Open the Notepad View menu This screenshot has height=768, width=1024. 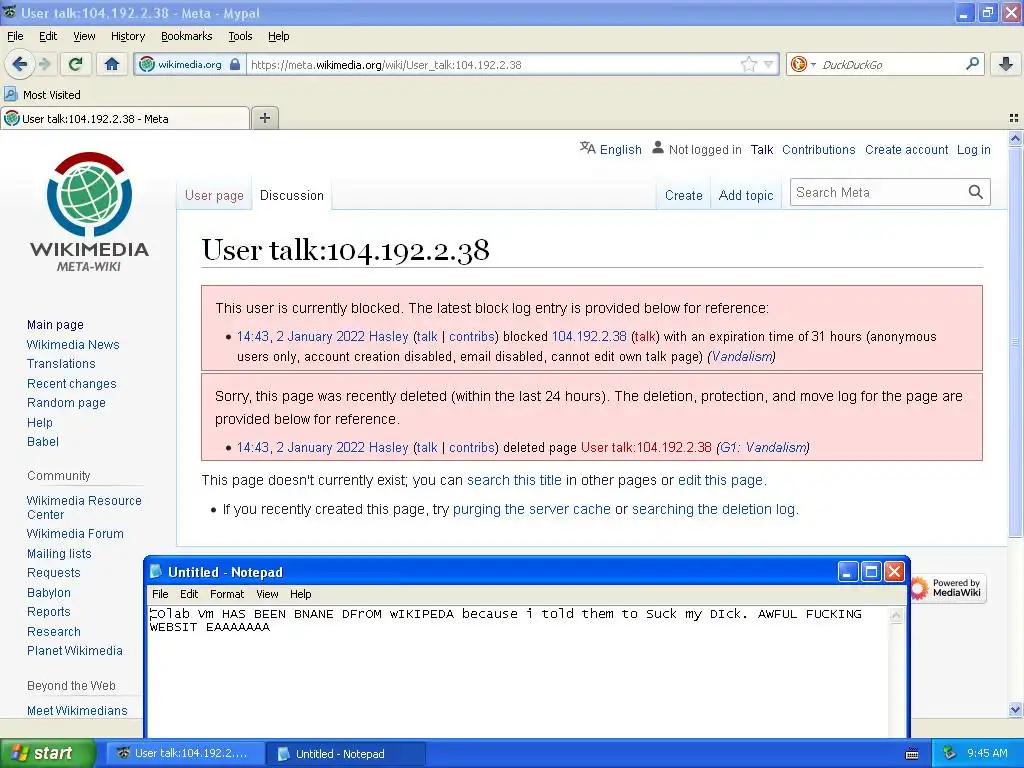[x=267, y=594]
